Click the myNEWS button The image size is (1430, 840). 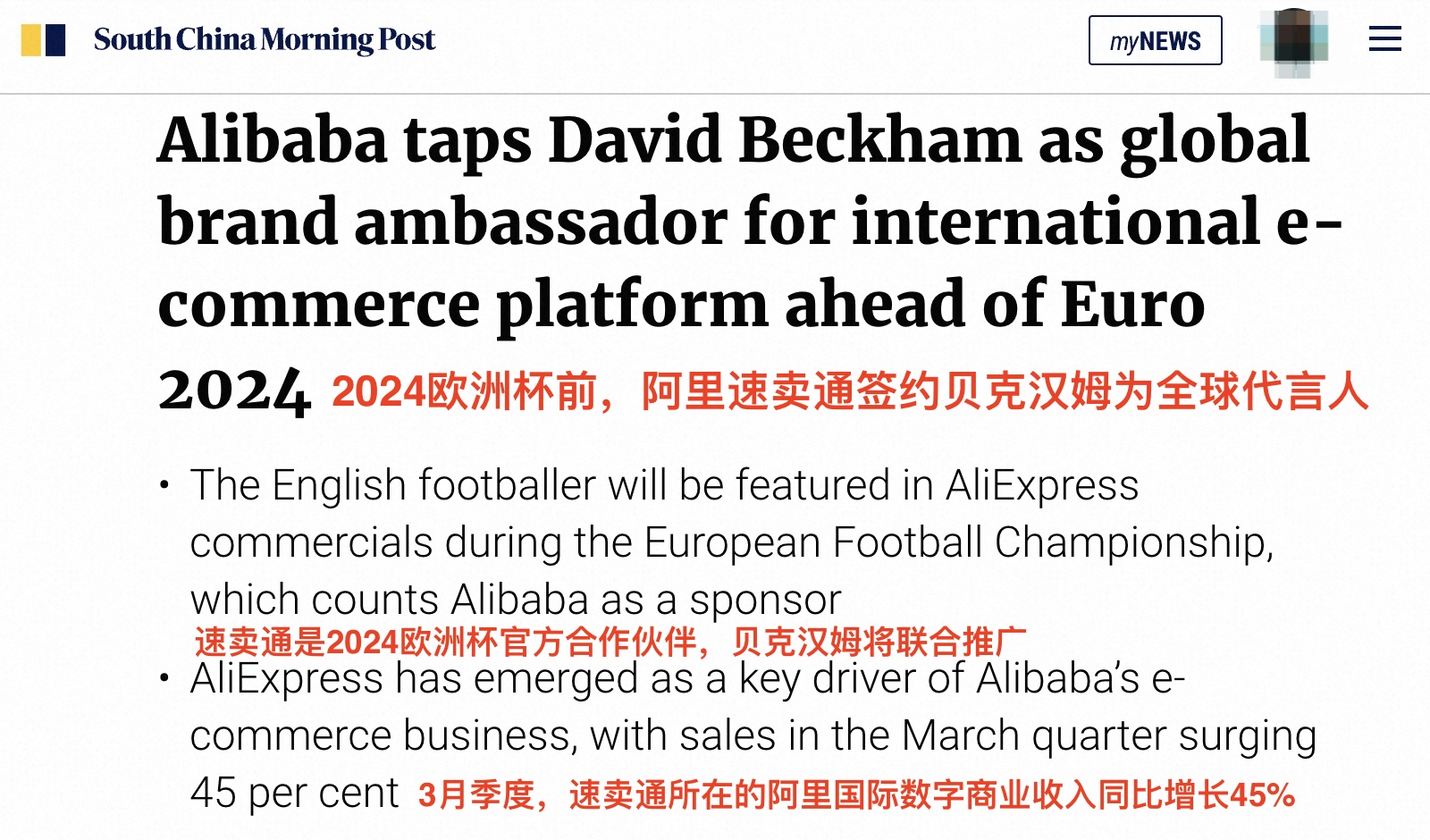pos(1155,40)
